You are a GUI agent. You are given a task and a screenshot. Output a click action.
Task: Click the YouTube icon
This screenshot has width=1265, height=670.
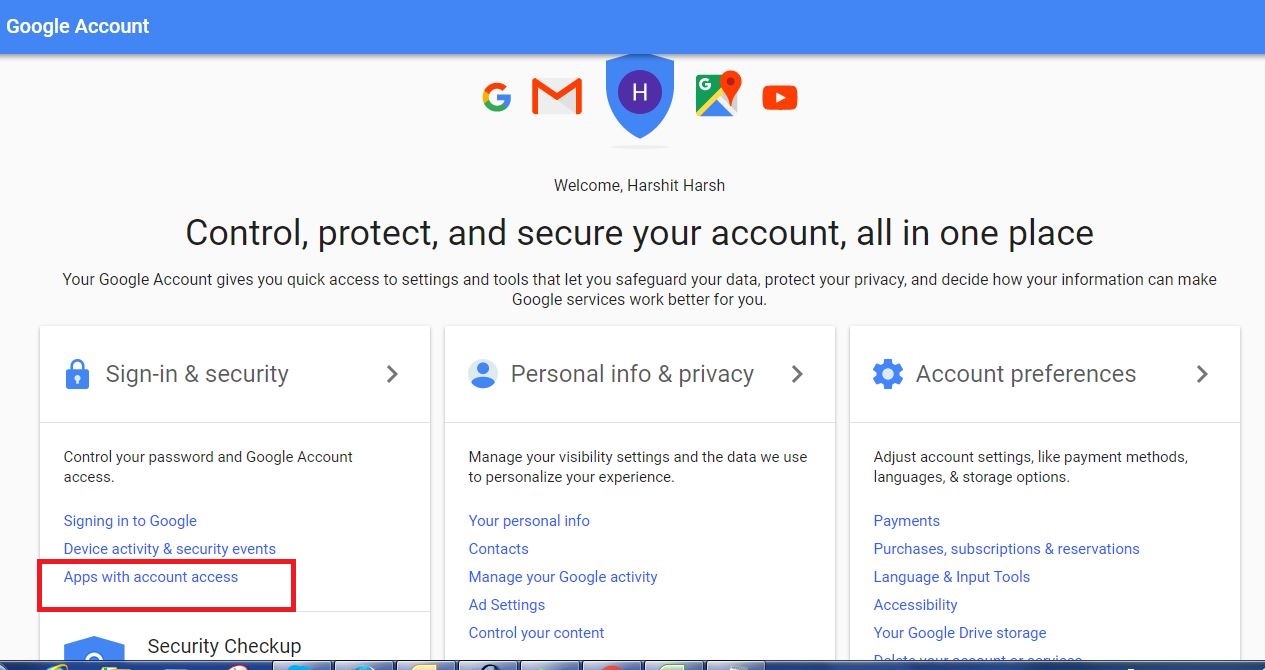coord(780,97)
